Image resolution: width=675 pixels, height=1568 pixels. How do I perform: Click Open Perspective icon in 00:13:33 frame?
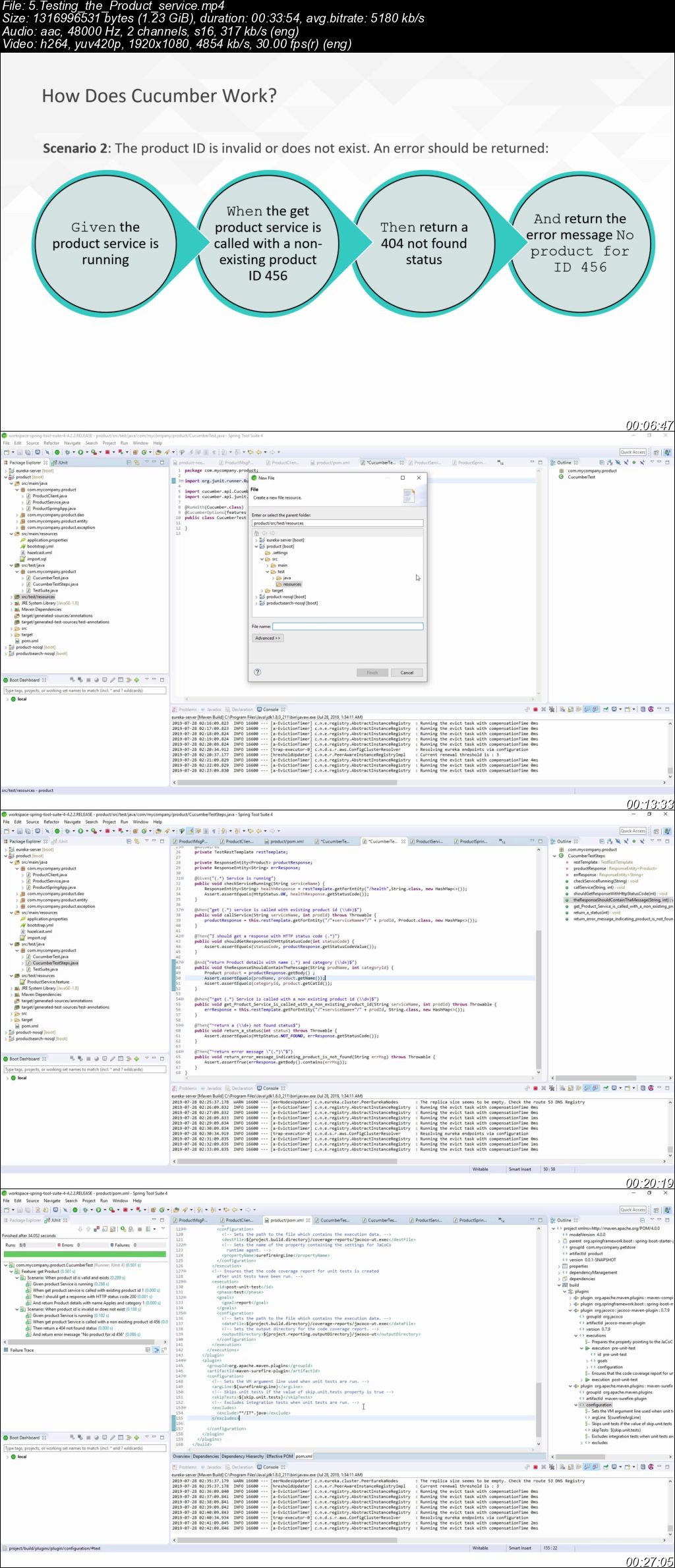pyautogui.click(x=657, y=453)
